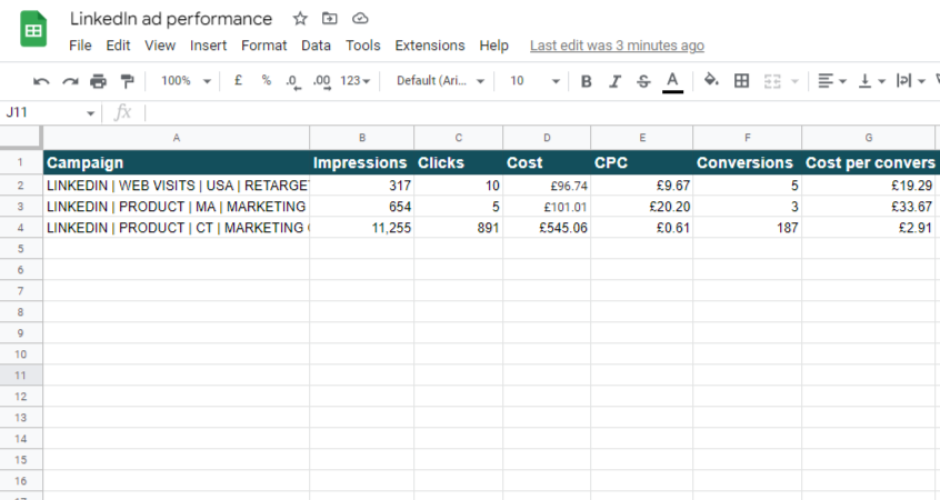
Task: Toggle bold formatting
Action: [586, 81]
